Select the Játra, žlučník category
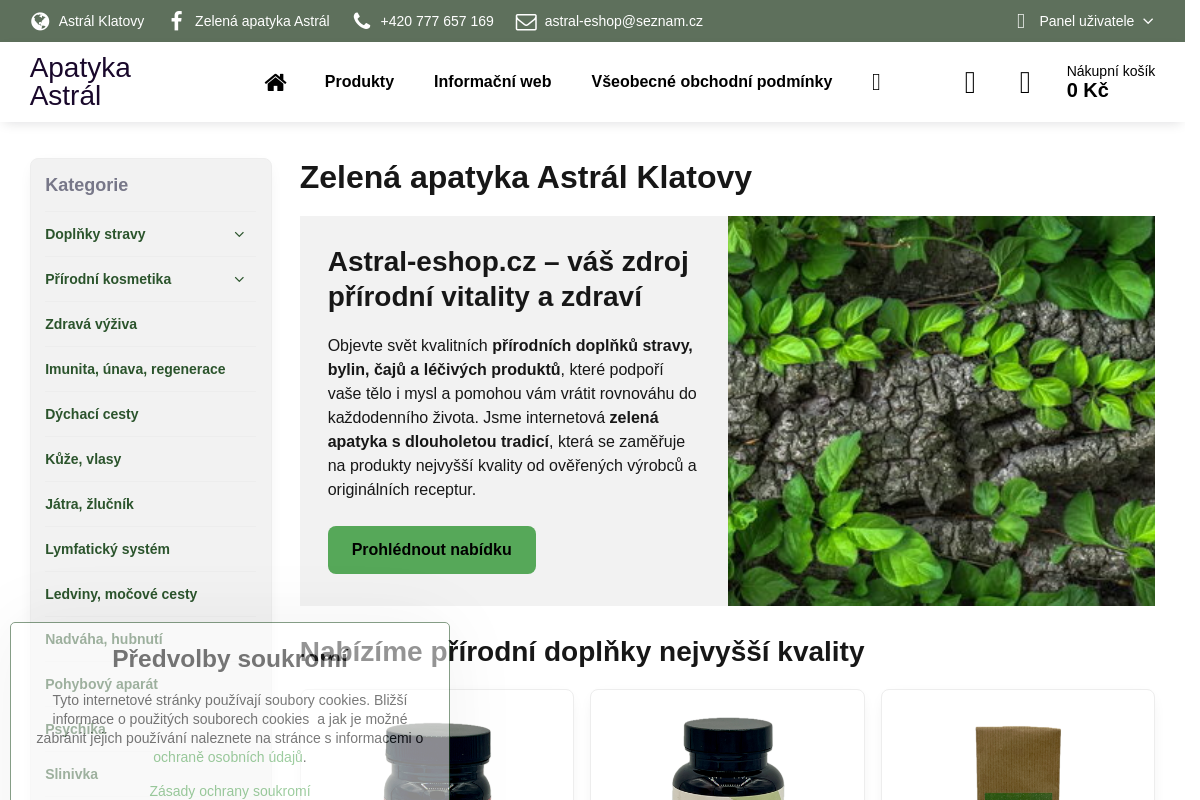 coord(89,504)
